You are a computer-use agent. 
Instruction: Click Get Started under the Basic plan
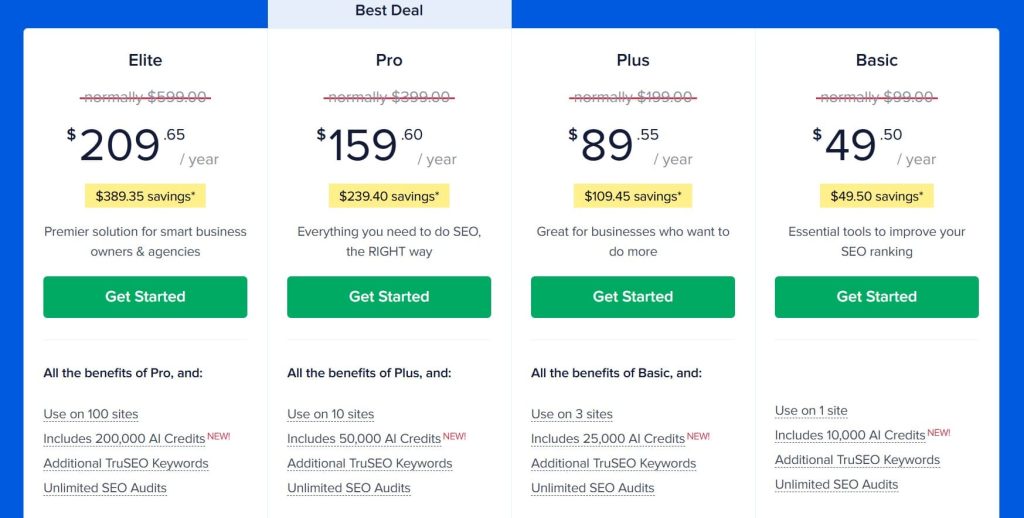(x=877, y=297)
